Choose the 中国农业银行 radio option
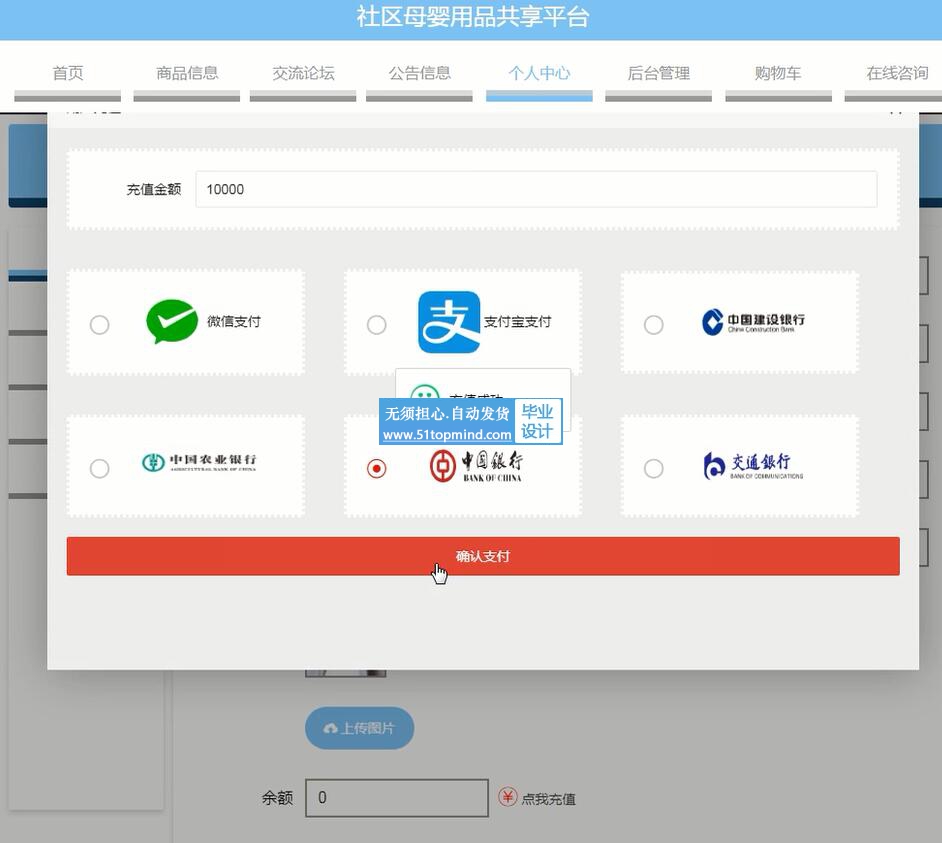Image resolution: width=942 pixels, height=843 pixels. click(100, 469)
